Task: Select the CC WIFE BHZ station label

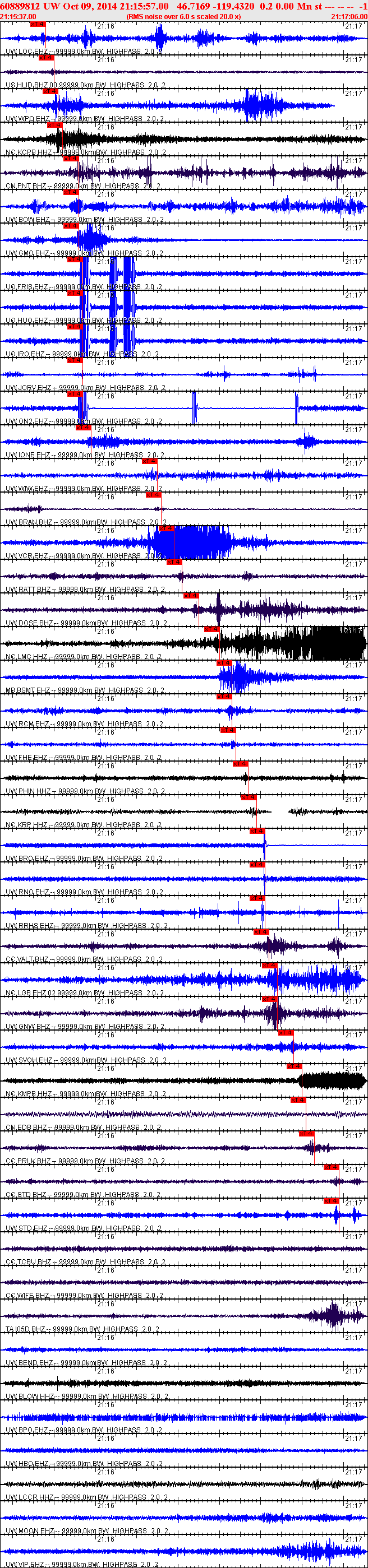Action: tap(84, 1295)
